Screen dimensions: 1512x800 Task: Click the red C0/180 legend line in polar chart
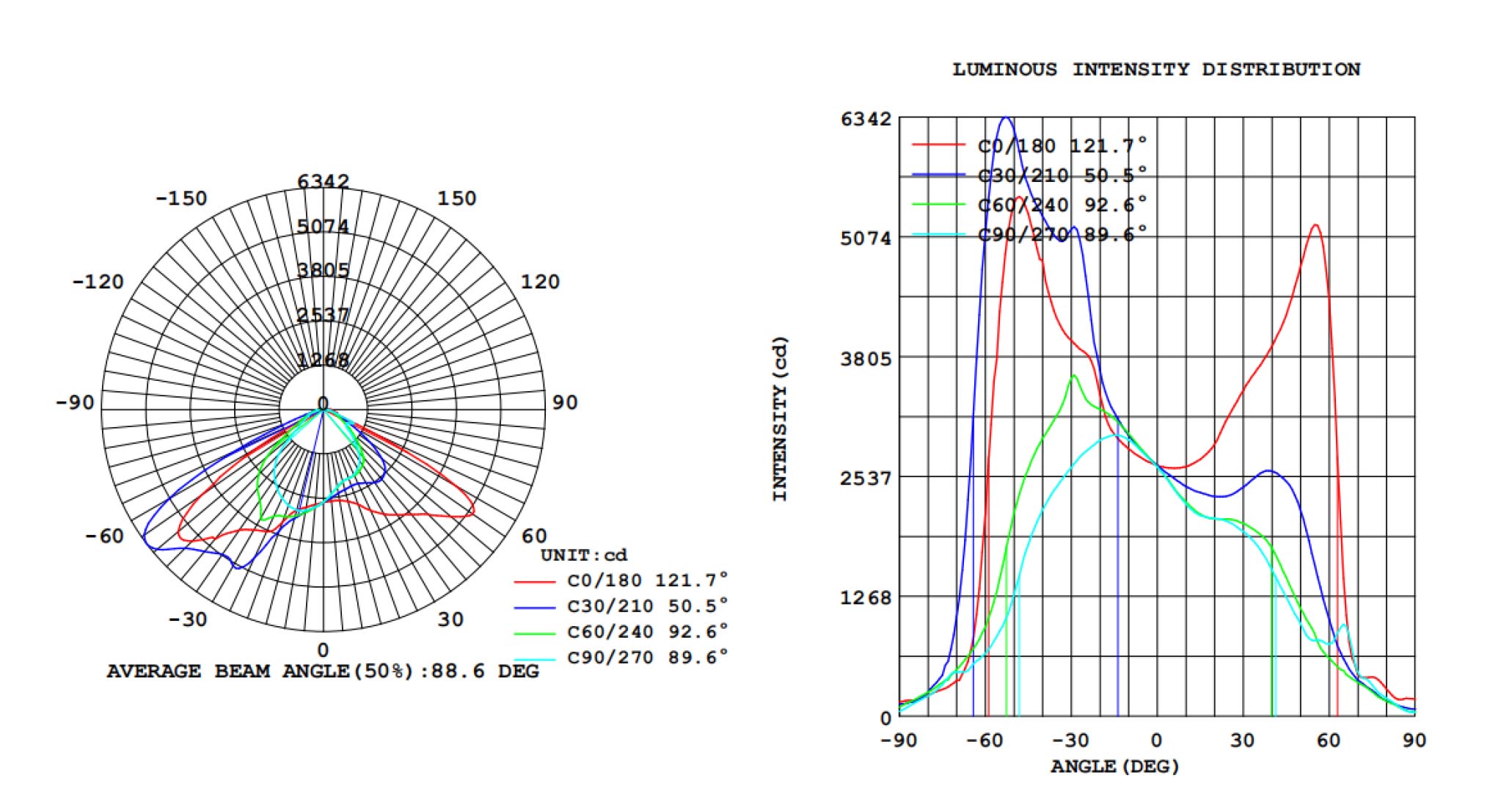pyautogui.click(x=534, y=582)
